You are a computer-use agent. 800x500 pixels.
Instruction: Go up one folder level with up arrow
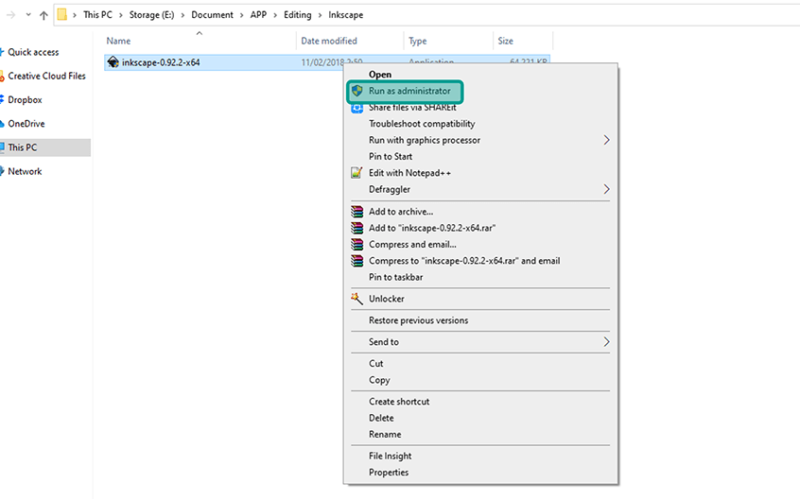(x=44, y=15)
